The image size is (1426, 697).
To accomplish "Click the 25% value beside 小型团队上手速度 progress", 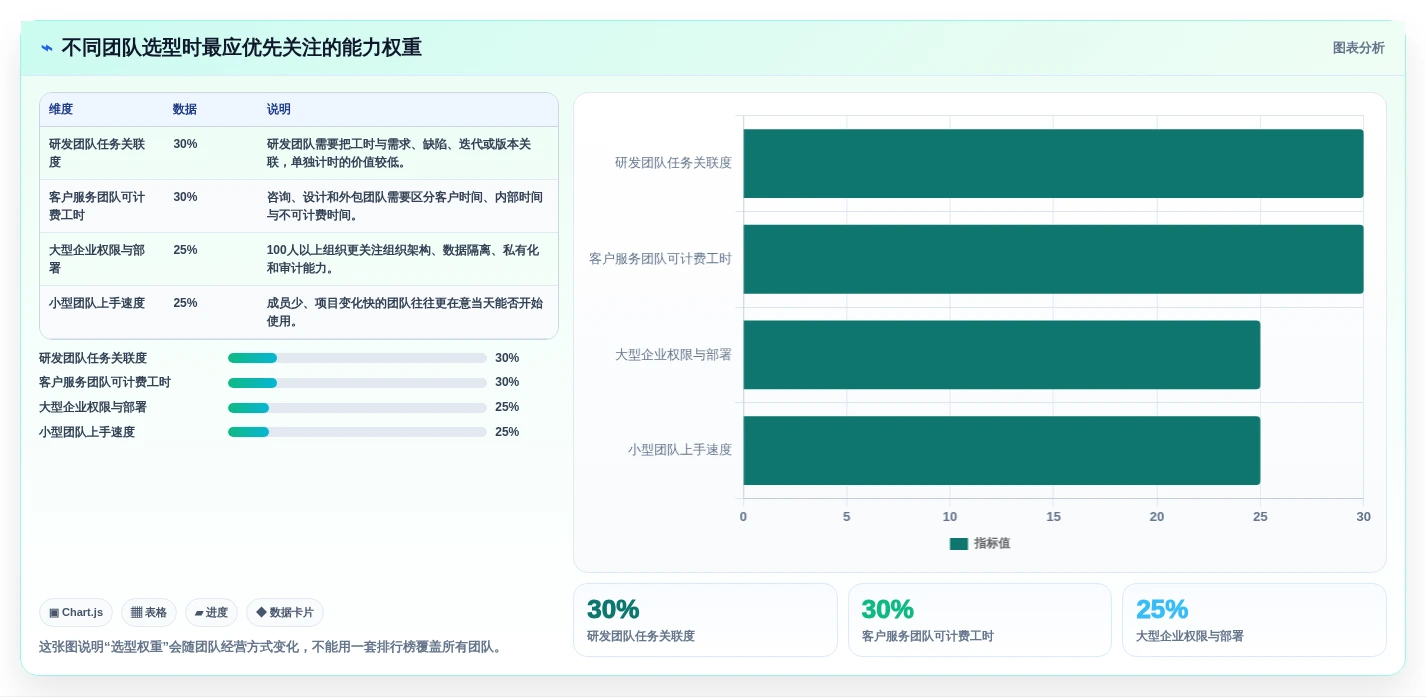I will click(x=507, y=432).
